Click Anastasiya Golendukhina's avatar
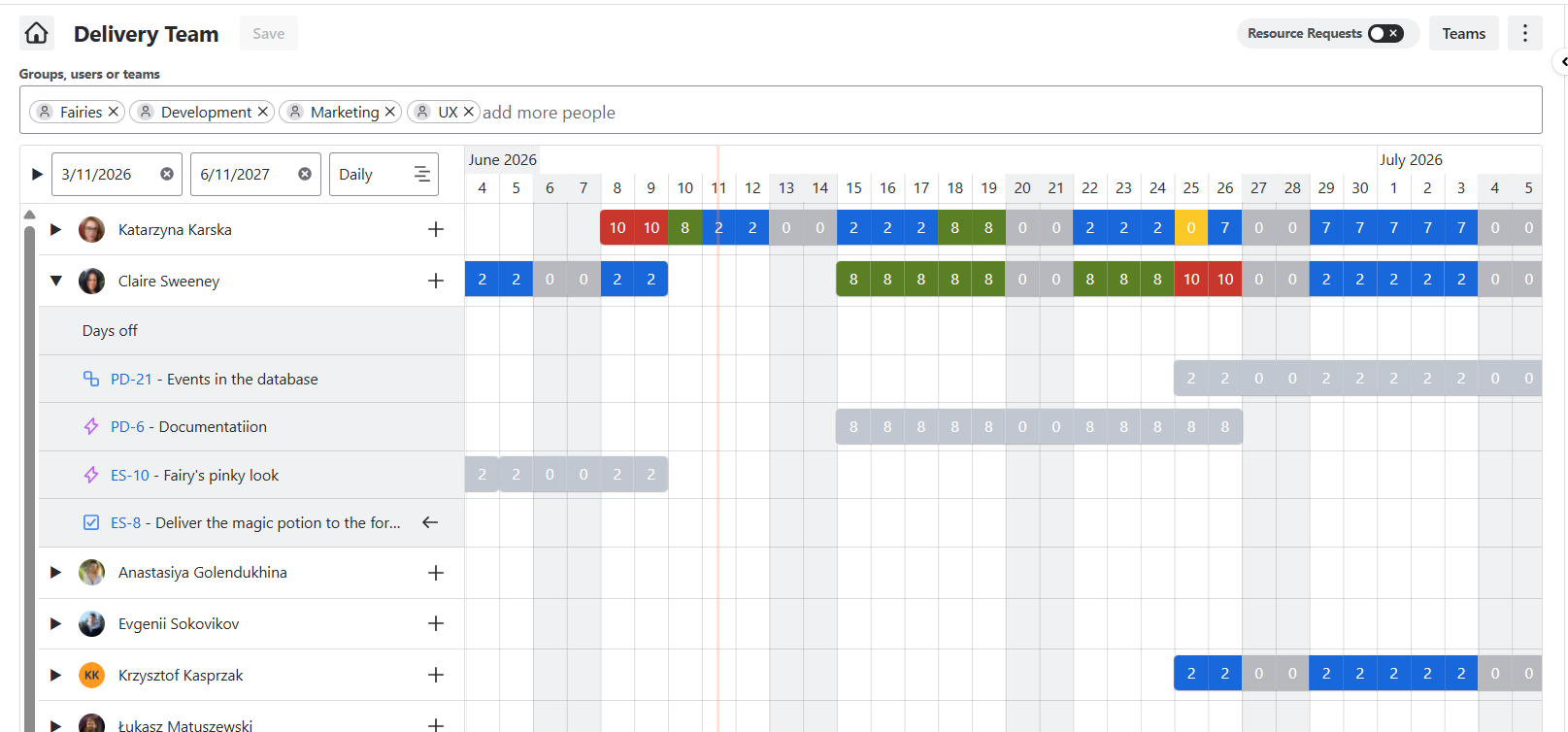Screen dimensions: 1568x732 (91, 573)
